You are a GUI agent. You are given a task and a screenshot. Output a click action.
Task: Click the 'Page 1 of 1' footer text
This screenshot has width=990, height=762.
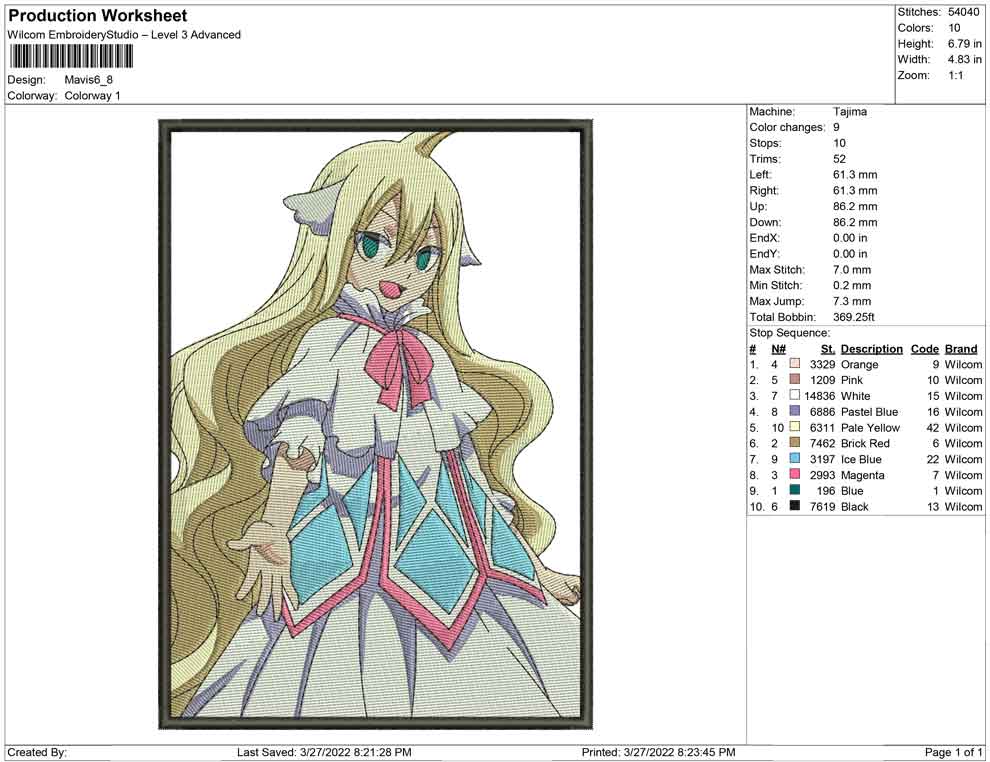coord(953,752)
